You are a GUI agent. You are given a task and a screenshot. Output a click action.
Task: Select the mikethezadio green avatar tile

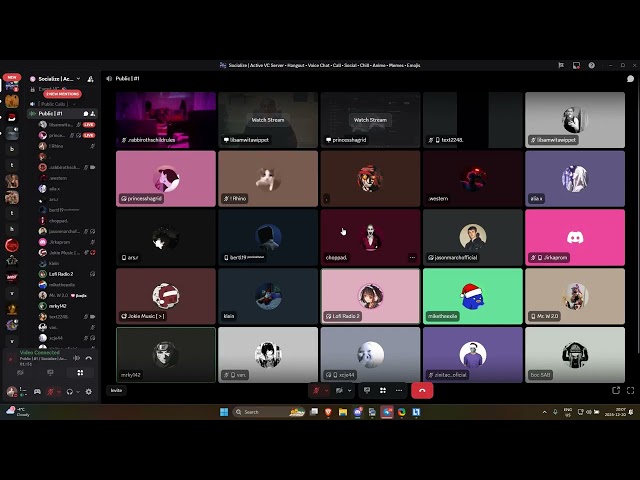(x=472, y=296)
